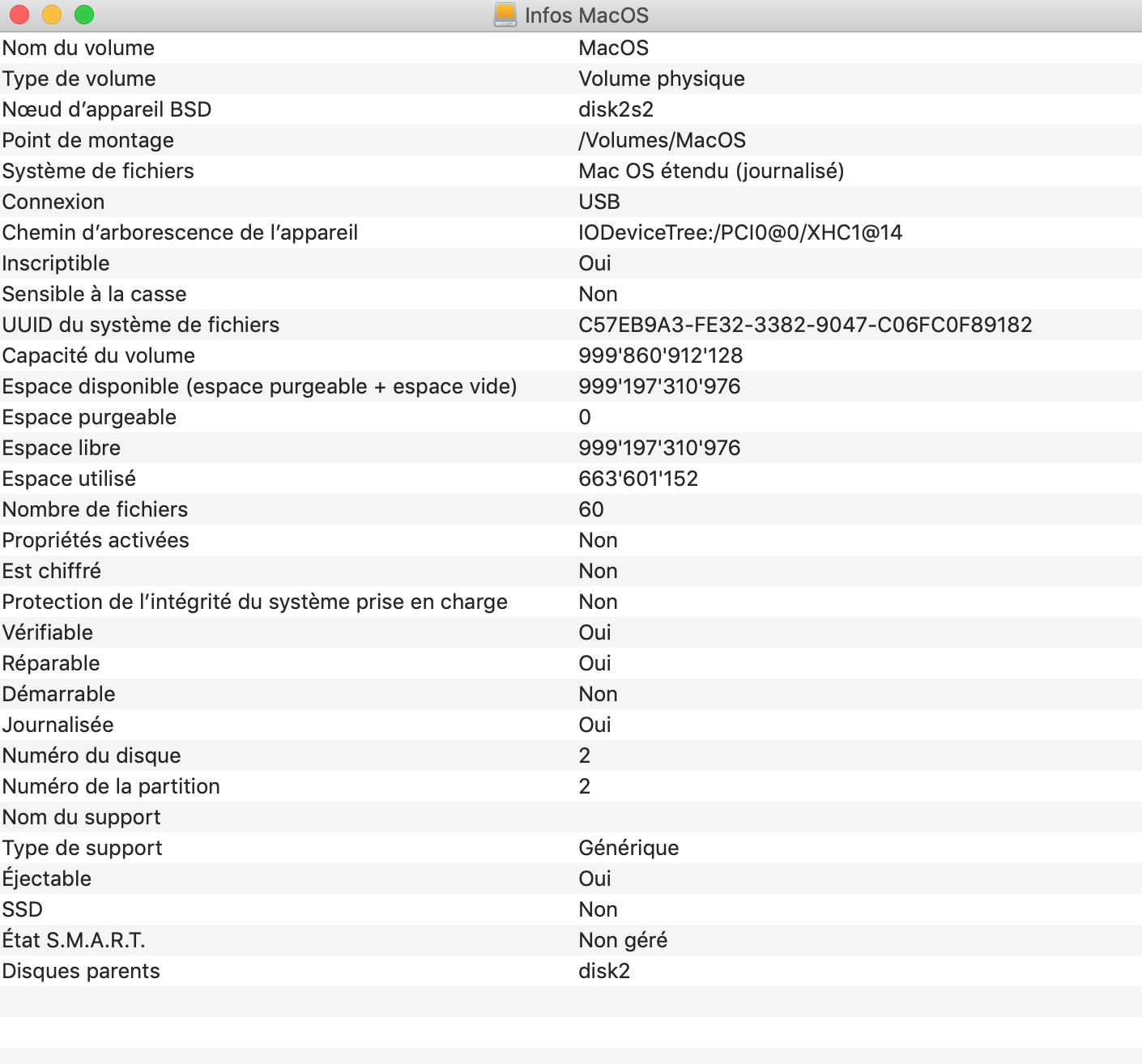Click the 'Connexion' label
This screenshot has height=1064, width=1142.
click(x=53, y=202)
